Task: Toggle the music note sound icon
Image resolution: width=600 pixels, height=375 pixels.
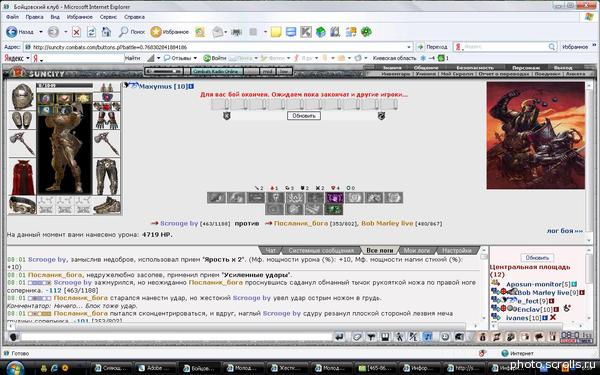Action: (x=428, y=337)
